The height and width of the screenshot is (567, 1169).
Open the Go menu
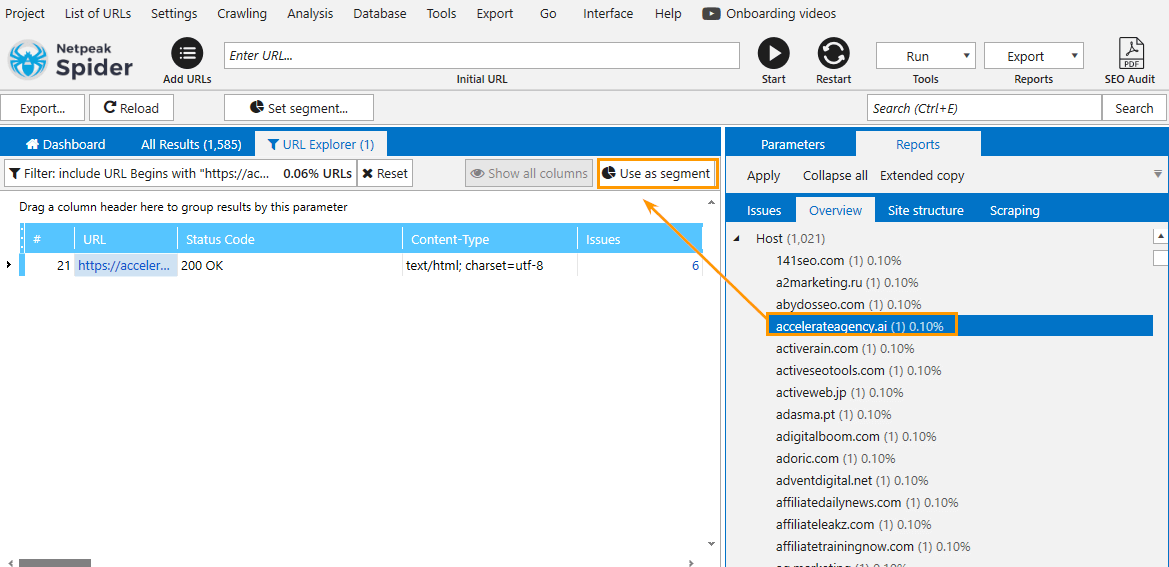[548, 13]
